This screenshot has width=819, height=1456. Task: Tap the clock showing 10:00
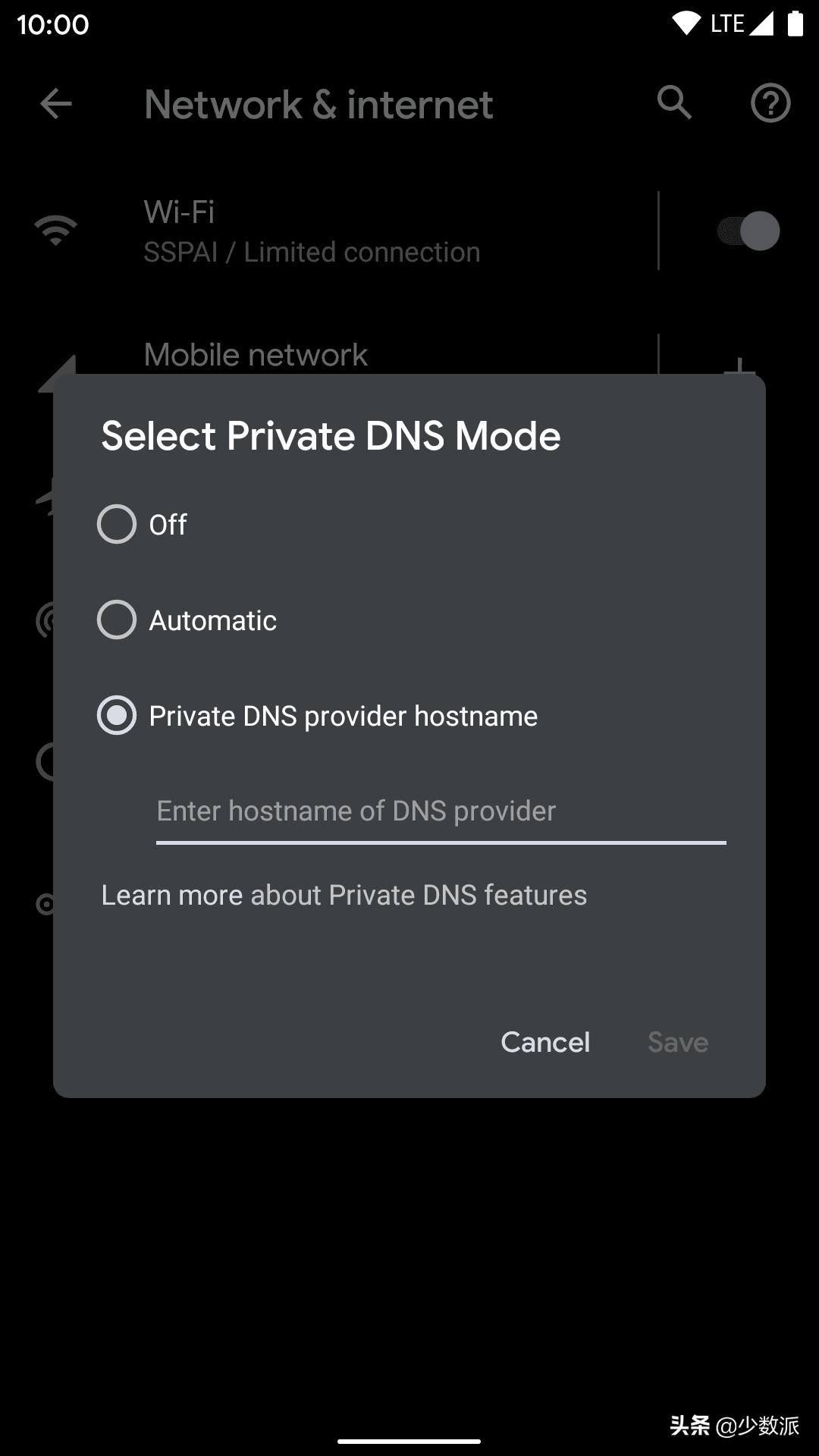(53, 24)
